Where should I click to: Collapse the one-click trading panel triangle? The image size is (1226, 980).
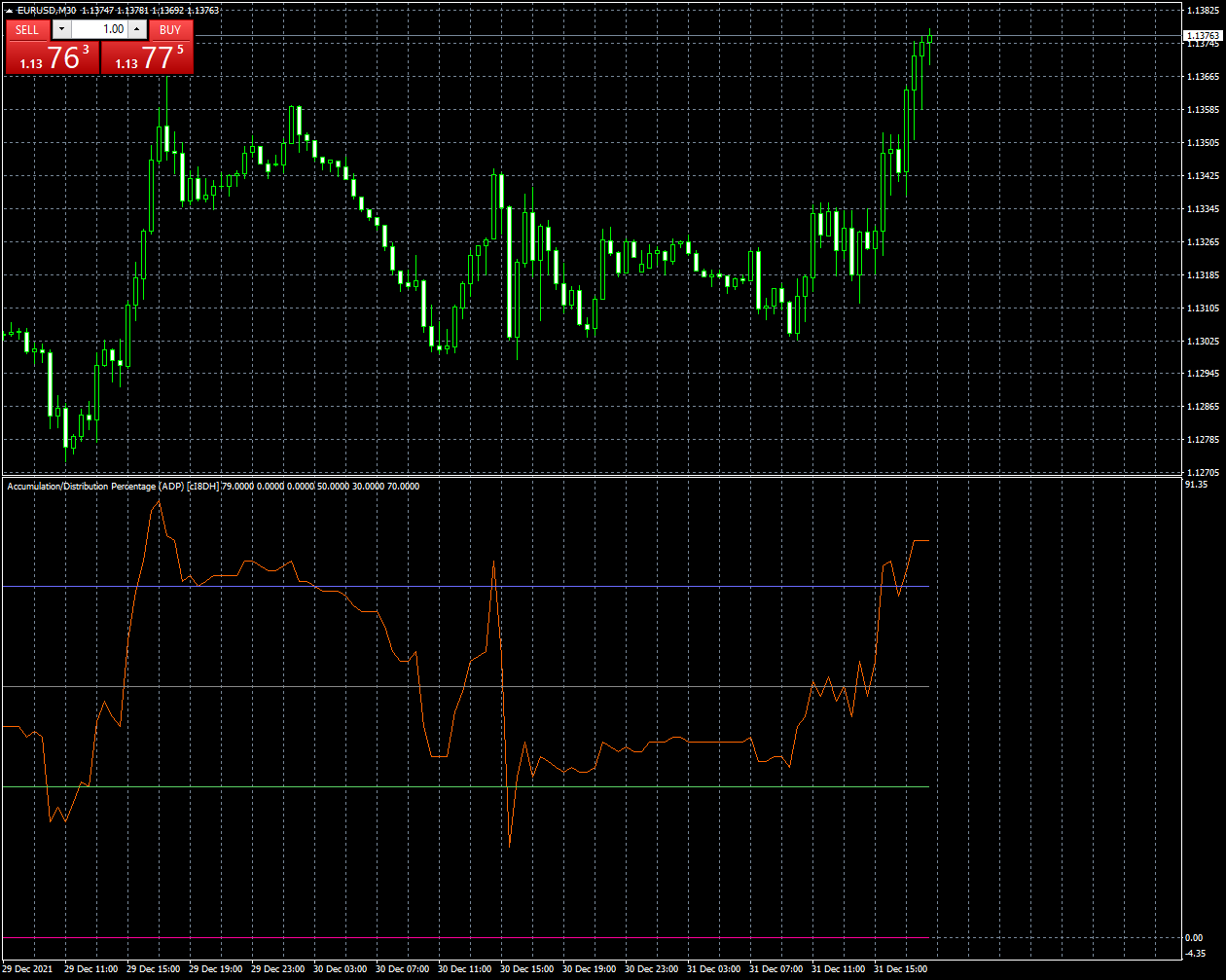point(9,10)
